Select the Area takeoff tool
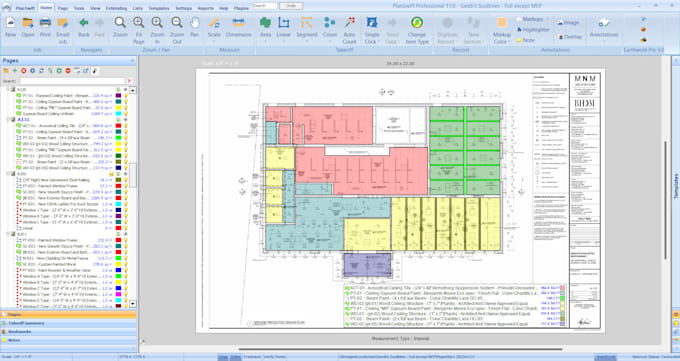Image resolution: width=680 pixels, height=361 pixels. point(265,27)
